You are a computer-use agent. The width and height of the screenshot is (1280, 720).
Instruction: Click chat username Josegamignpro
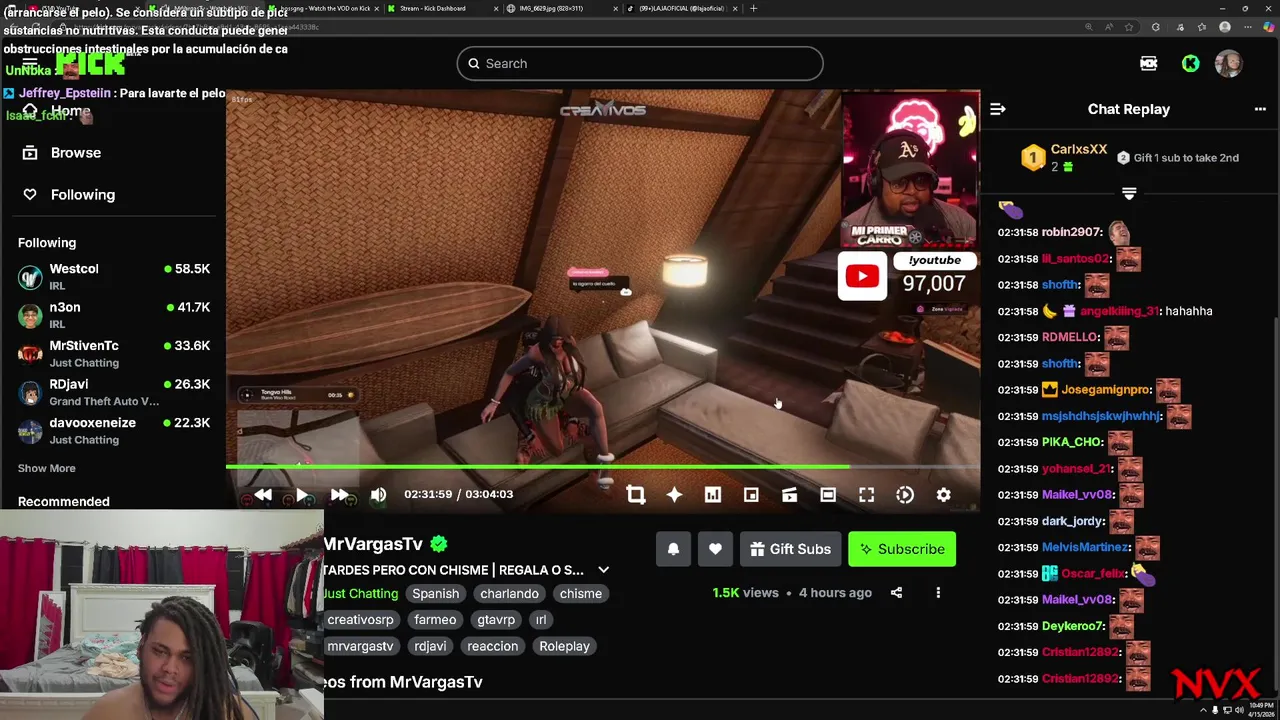(x=1106, y=390)
